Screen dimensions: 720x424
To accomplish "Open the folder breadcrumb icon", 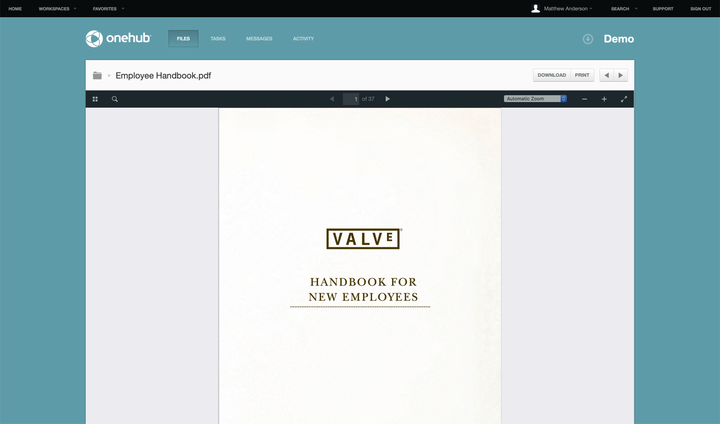I will (x=97, y=75).
